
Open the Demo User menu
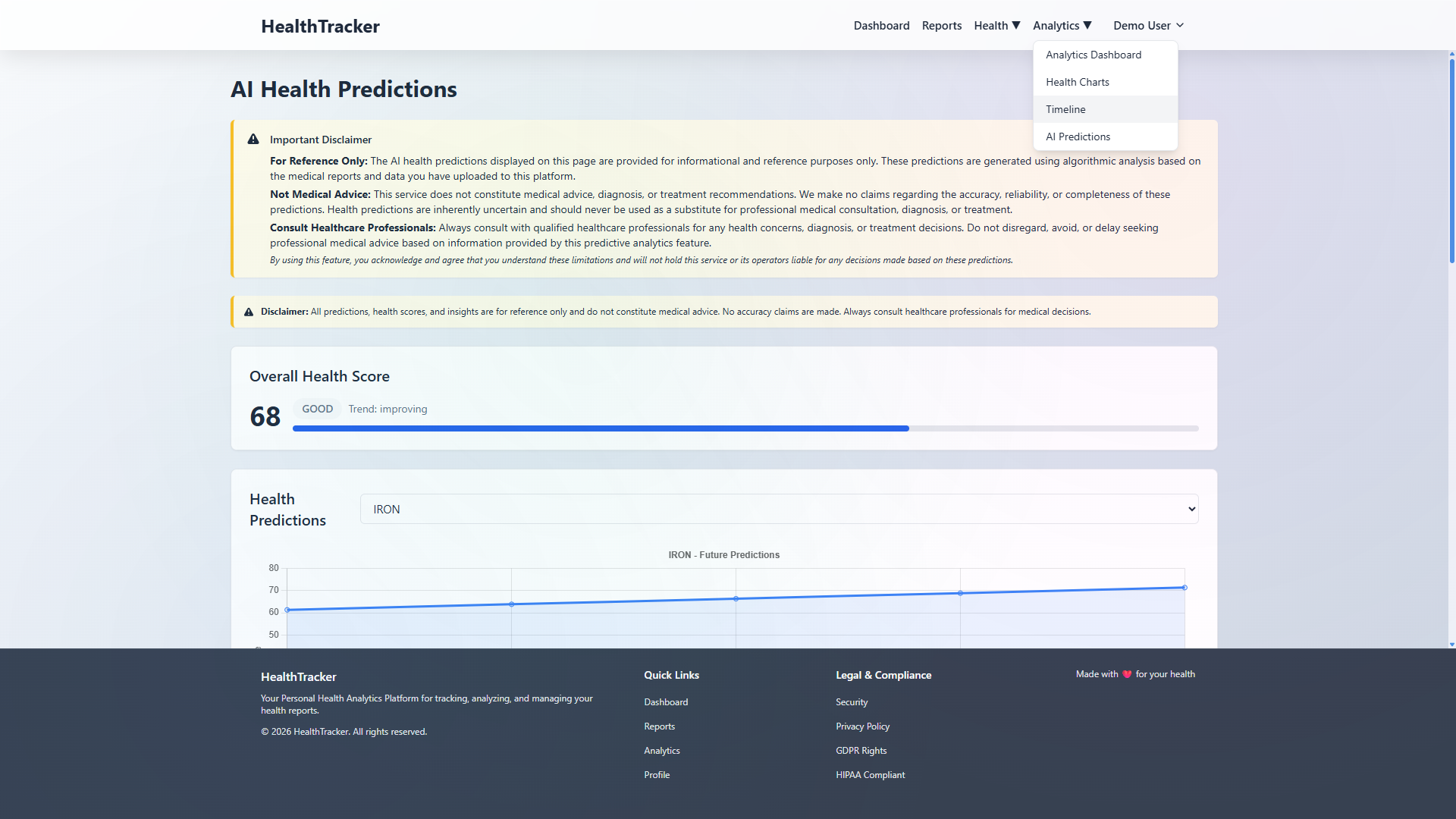tap(1148, 26)
